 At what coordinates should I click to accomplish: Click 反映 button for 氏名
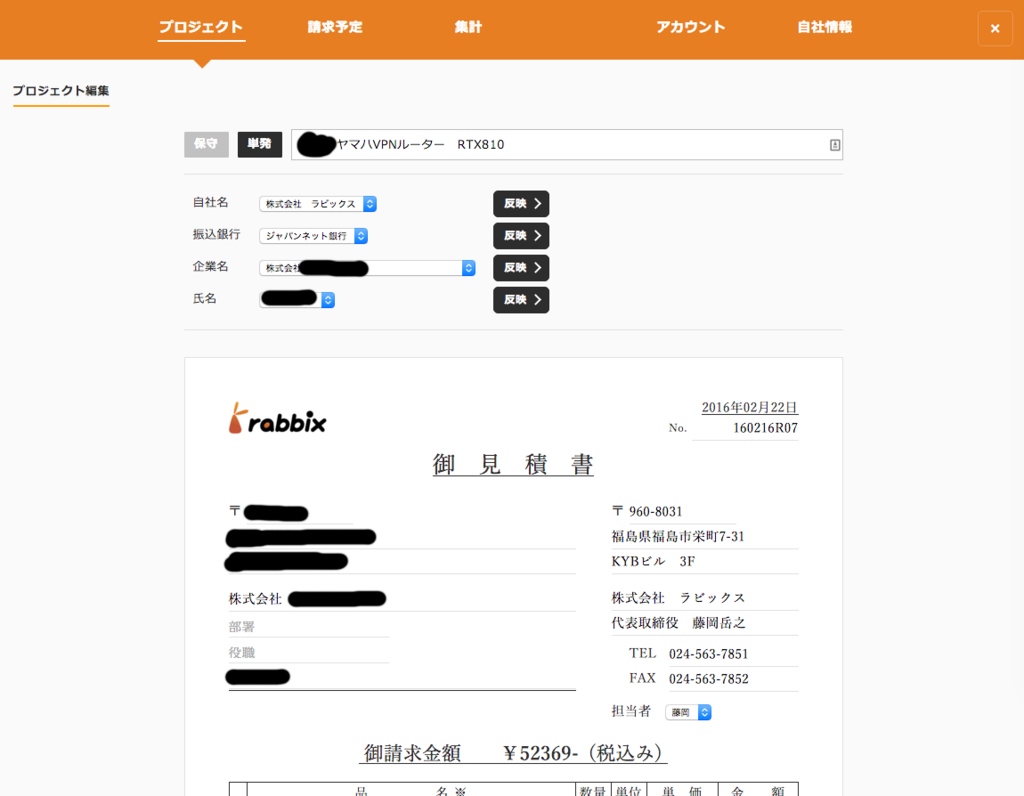pos(521,300)
